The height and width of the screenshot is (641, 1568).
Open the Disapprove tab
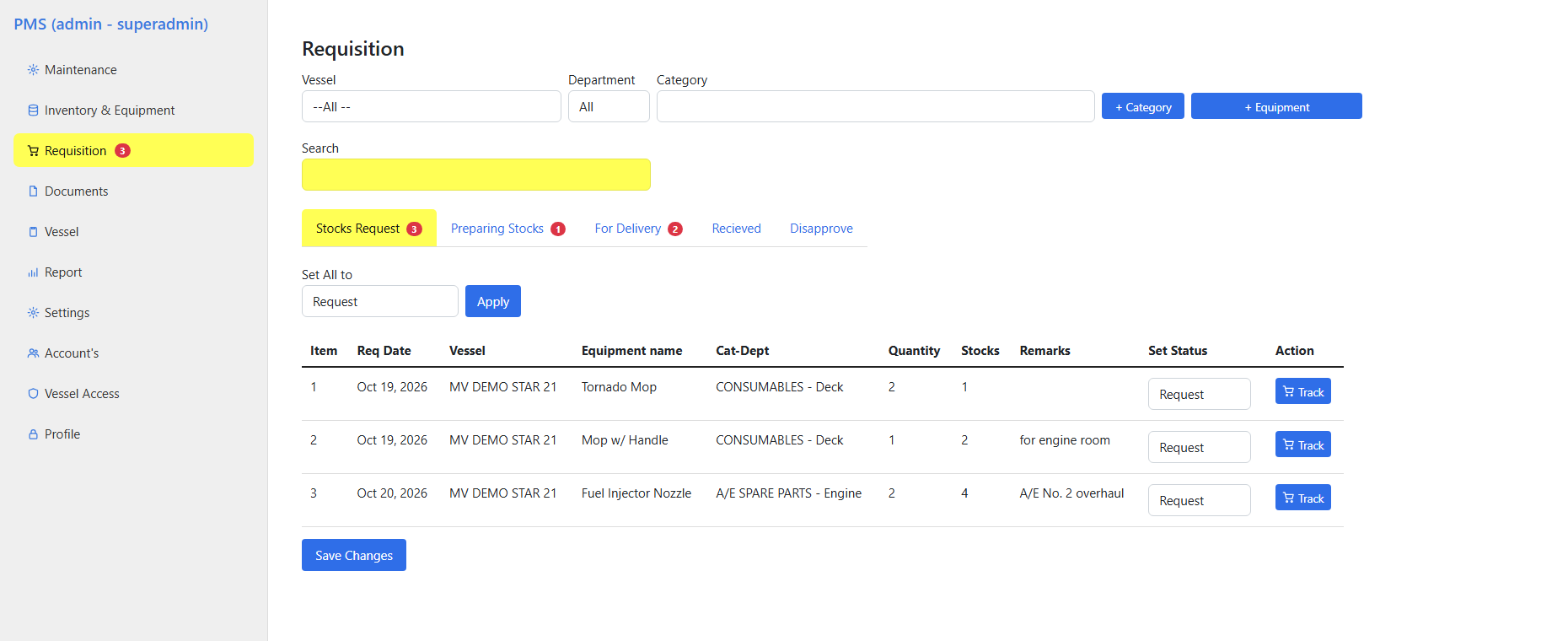pyautogui.click(x=821, y=229)
